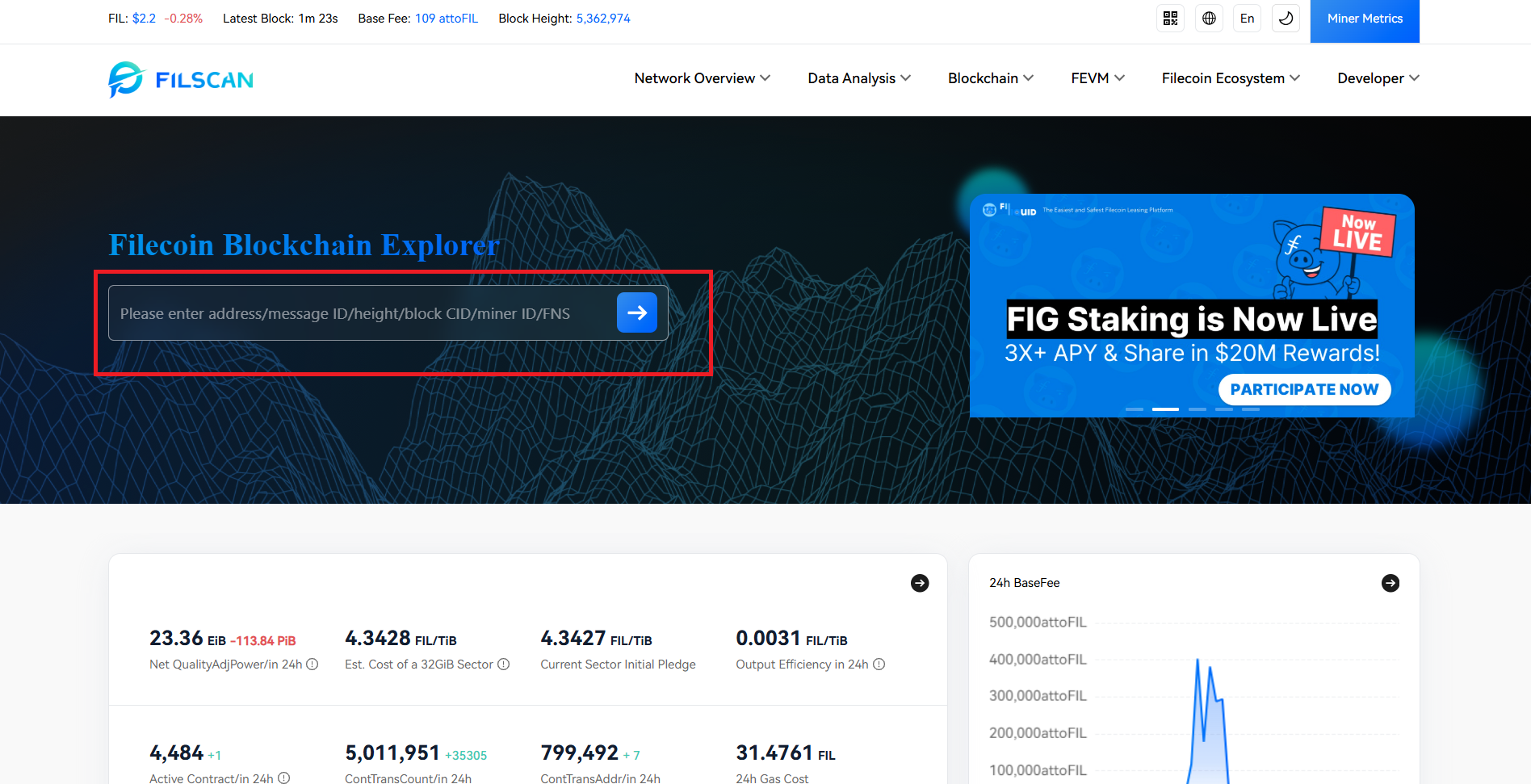Click the Filecoin Blockchain Explorer heading
The width and height of the screenshot is (1531, 784).
click(304, 245)
